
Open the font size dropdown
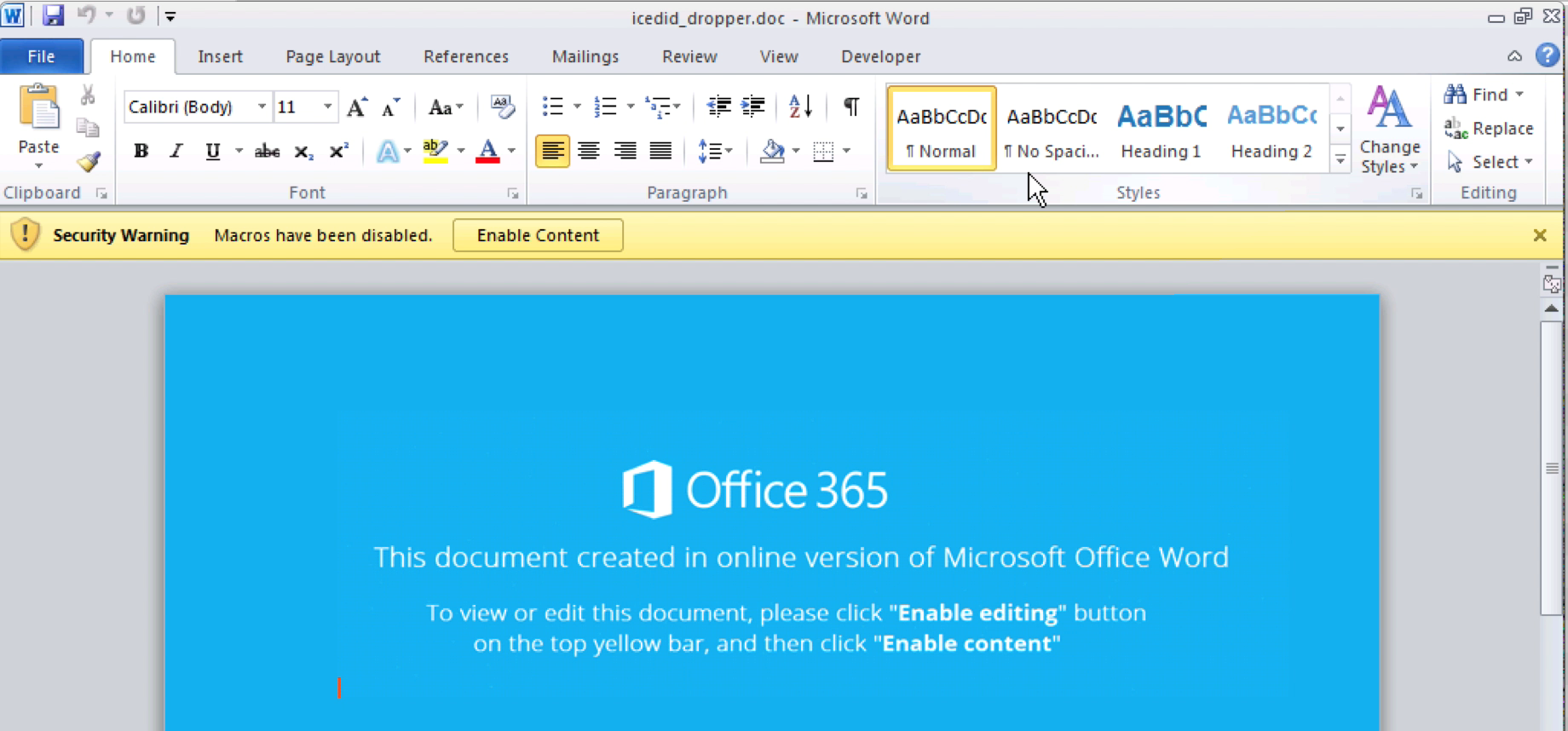coord(327,107)
